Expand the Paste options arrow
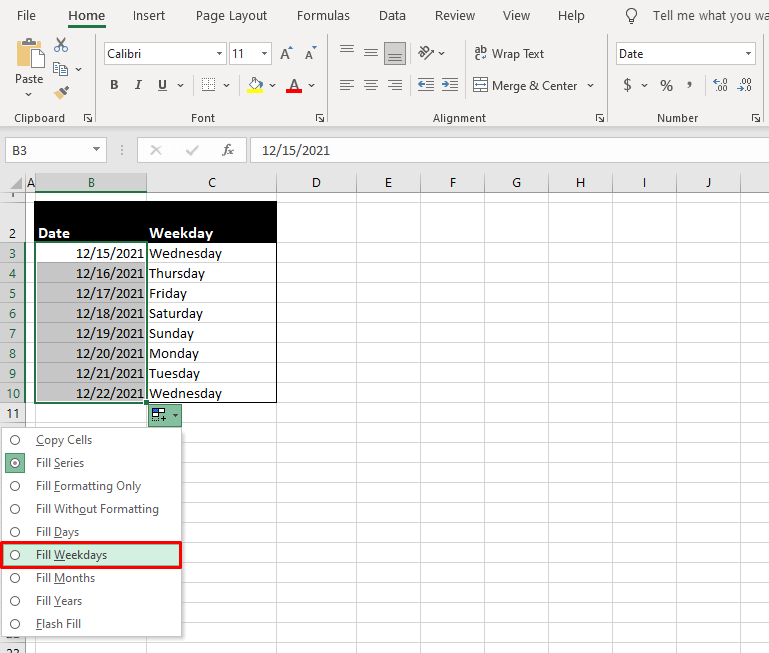The width and height of the screenshot is (769, 653). click(x=28, y=94)
